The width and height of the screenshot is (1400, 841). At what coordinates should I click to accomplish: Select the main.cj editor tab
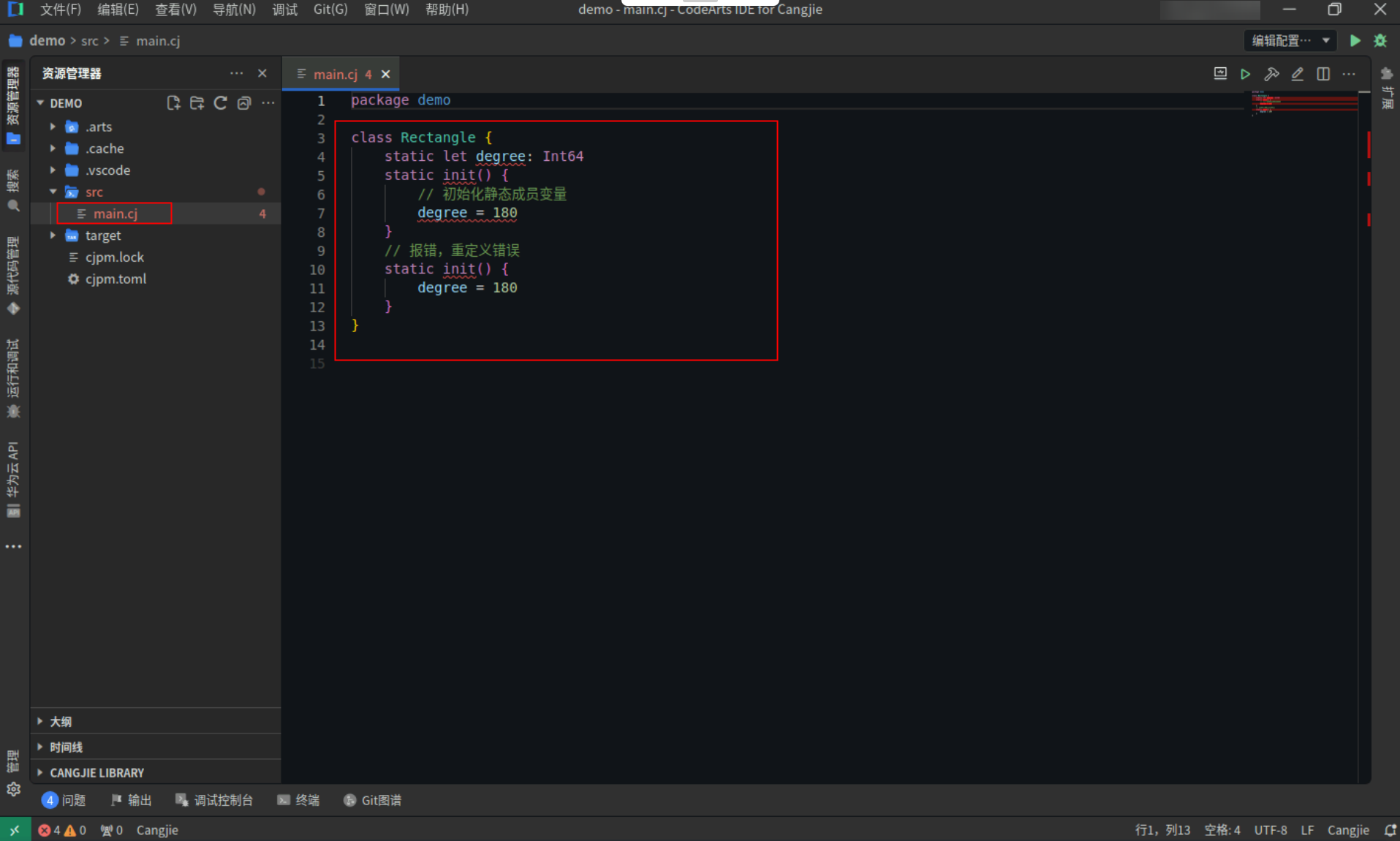pos(335,74)
